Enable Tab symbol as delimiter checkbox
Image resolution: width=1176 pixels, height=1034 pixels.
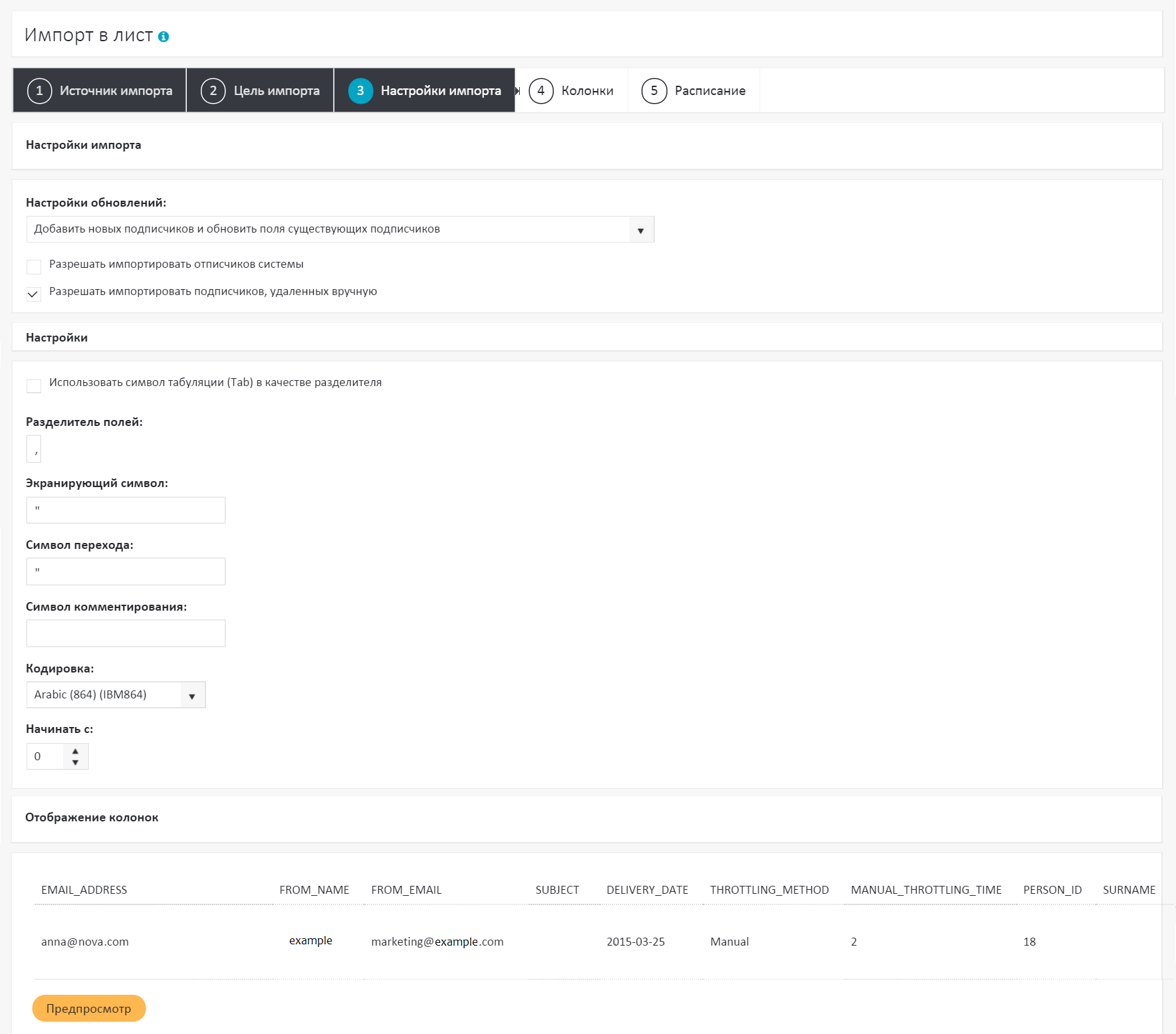[x=34, y=385]
